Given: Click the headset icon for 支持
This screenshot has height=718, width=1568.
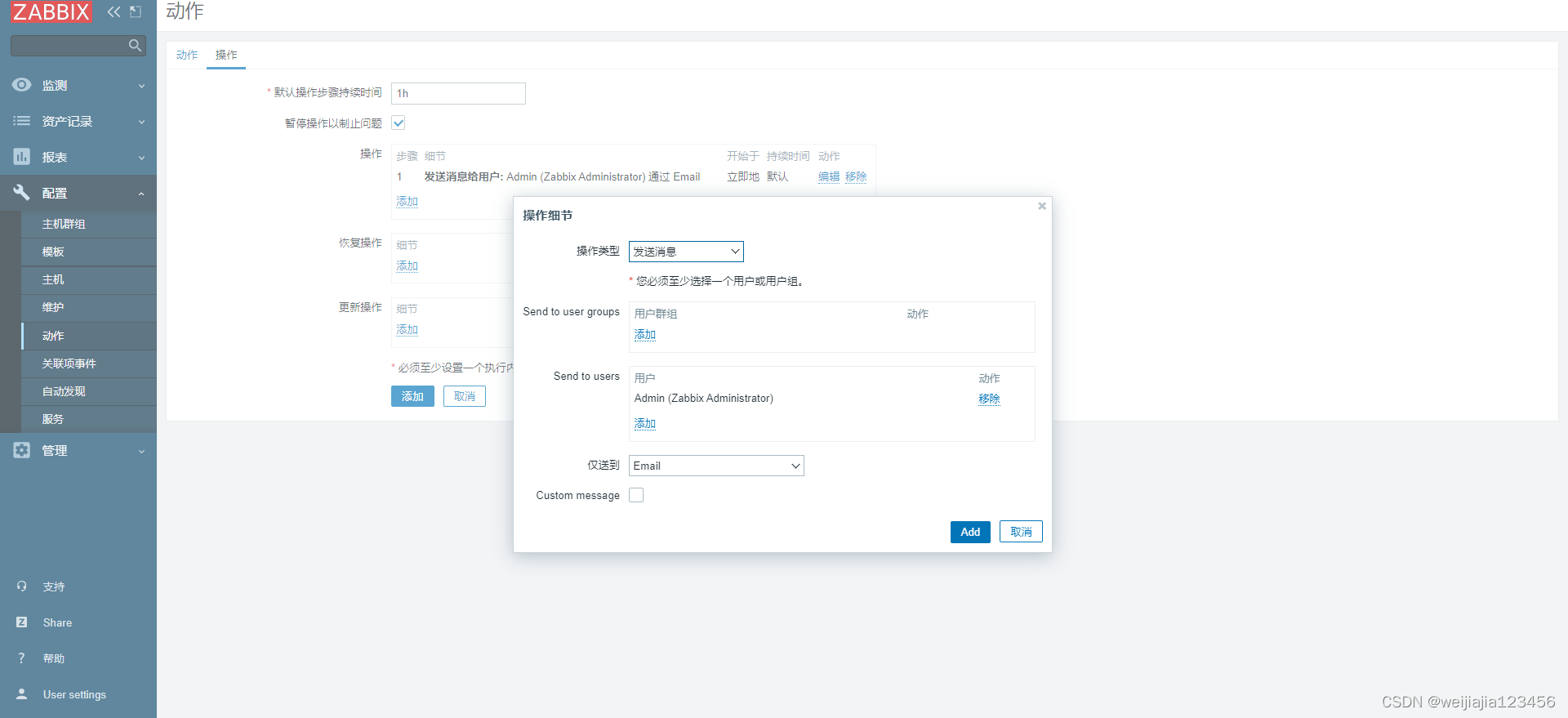Looking at the screenshot, I should coord(22,586).
